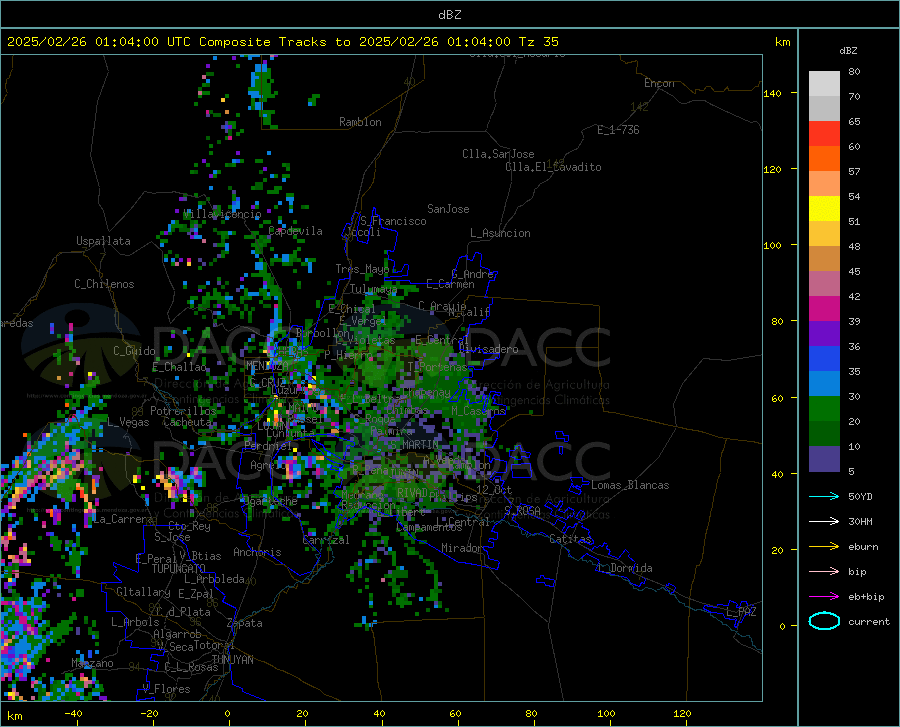The image size is (900, 727).
Task: Click the 'C_Guido' map label
Action: pos(134,351)
